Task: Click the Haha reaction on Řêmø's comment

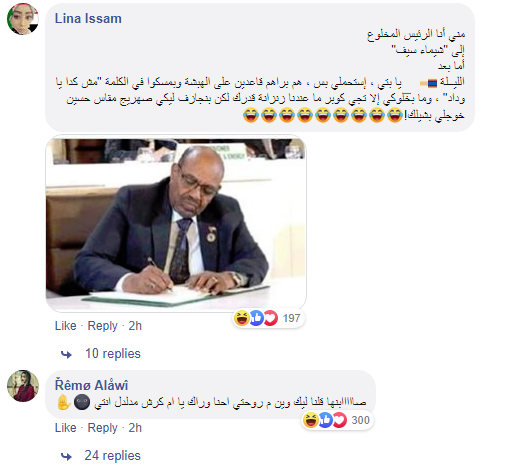Action: (311, 420)
